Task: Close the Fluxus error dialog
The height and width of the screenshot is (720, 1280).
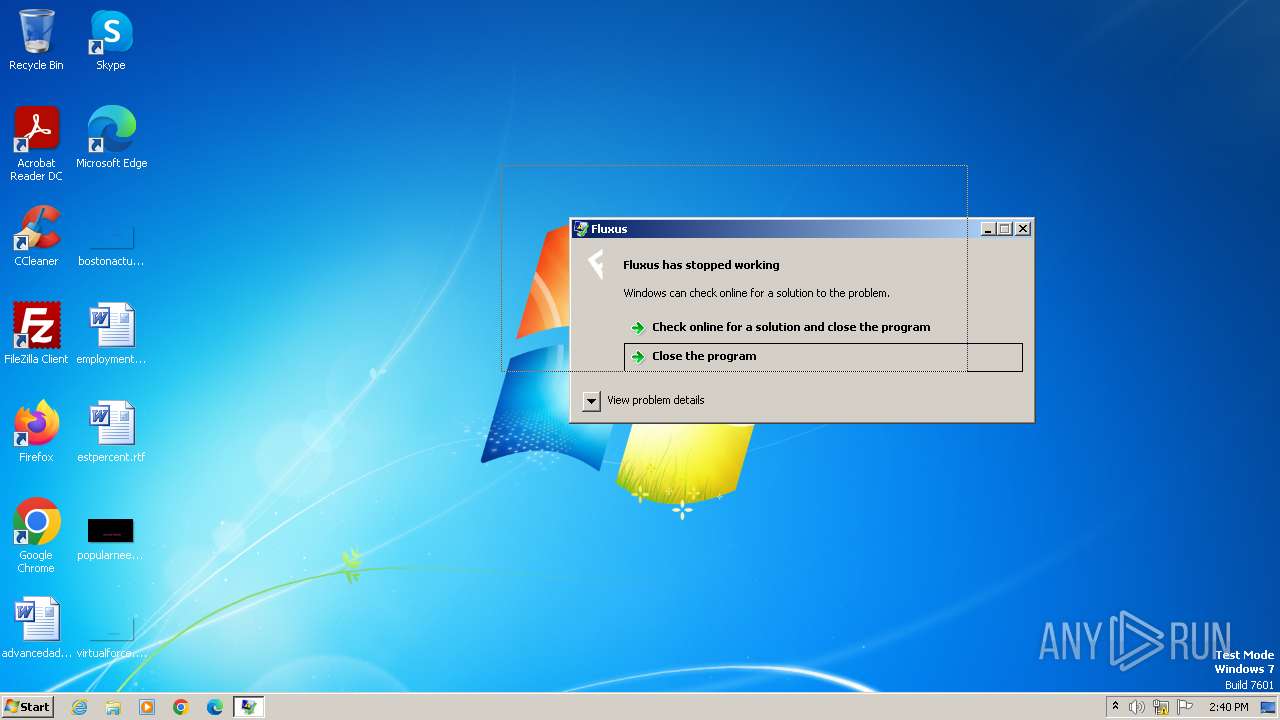Action: tap(1022, 229)
